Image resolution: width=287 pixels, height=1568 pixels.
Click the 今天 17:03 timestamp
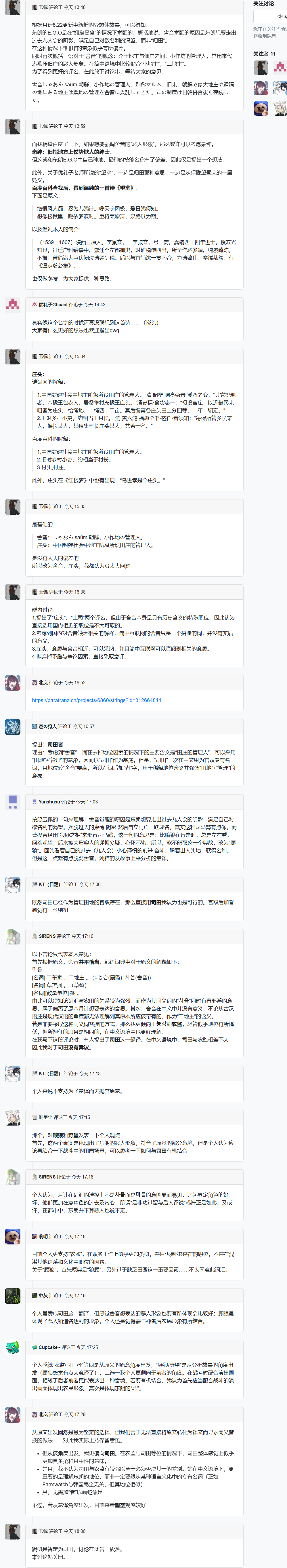click(87, 802)
